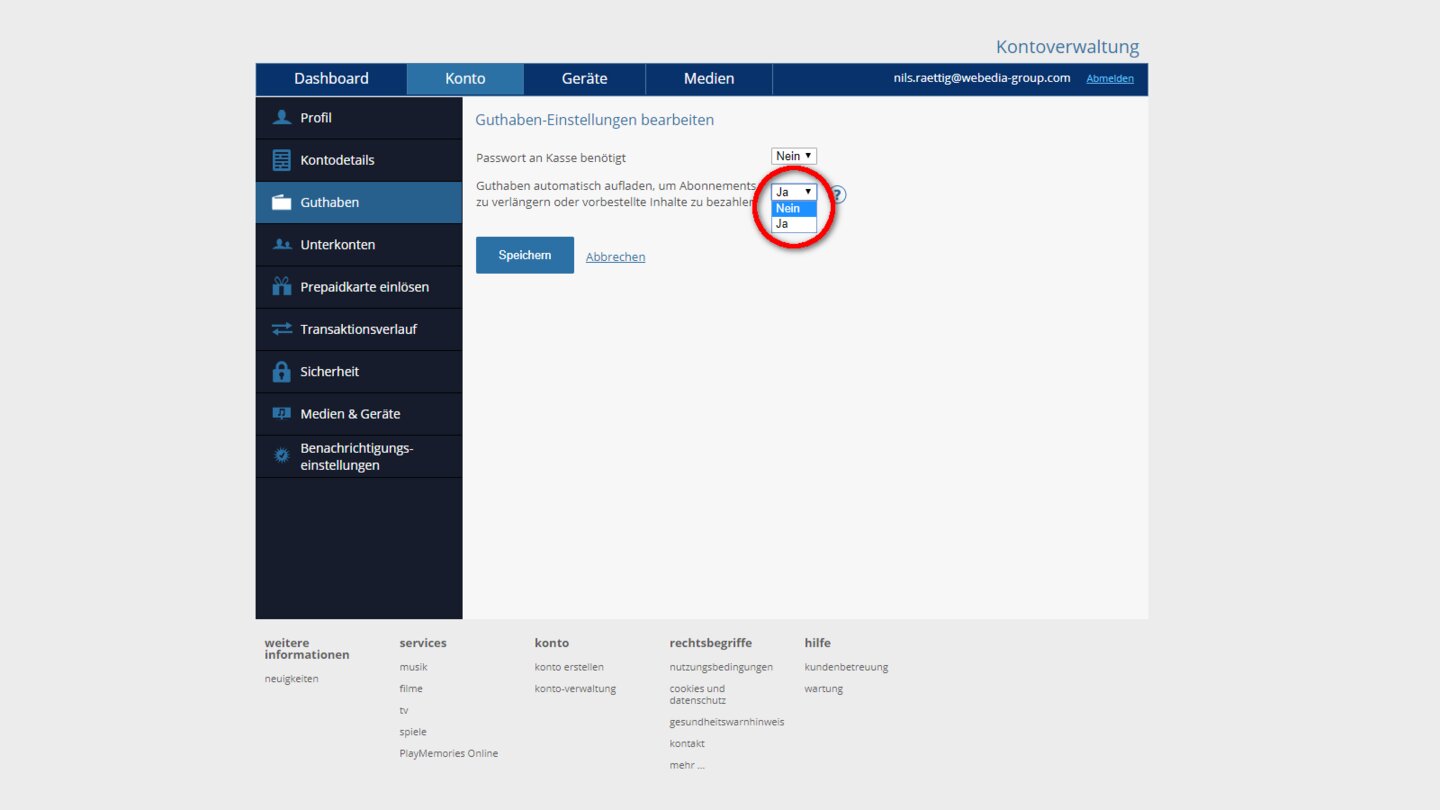Click the Medien & Geräte screen icon
This screenshot has height=810, width=1440.
282,413
